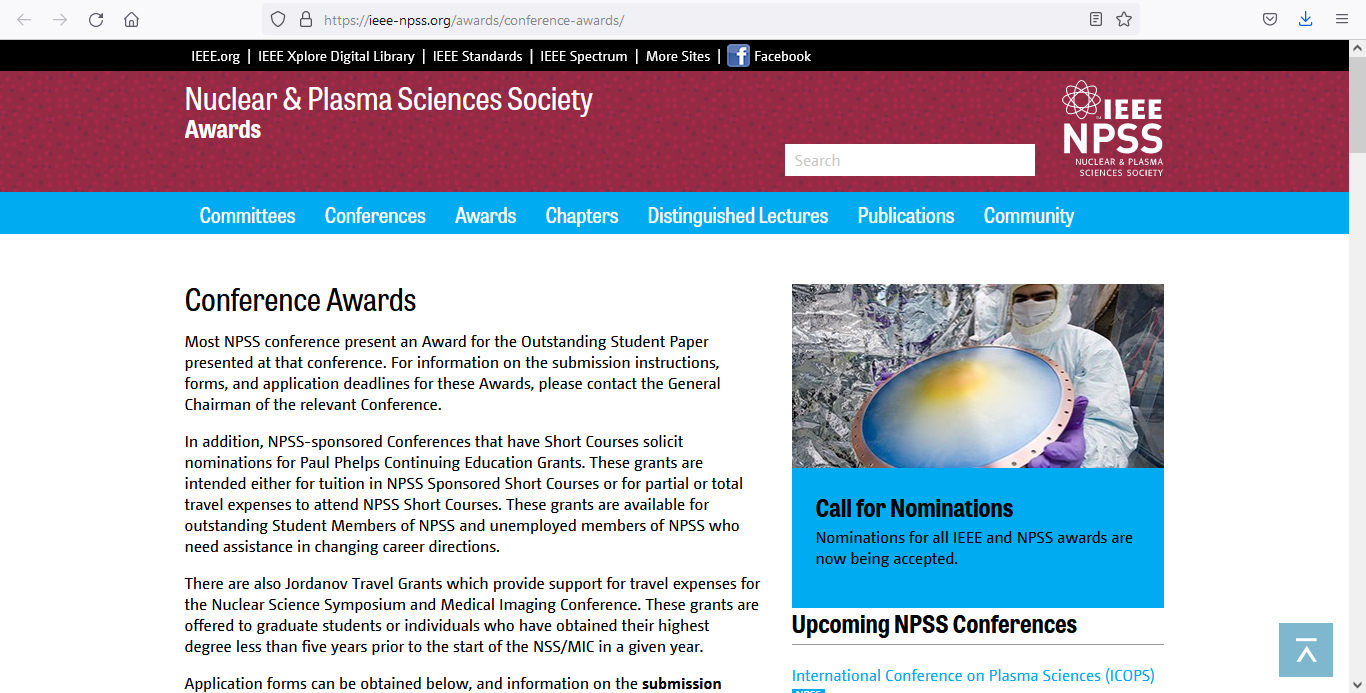Open the IEEE Xplore Digital Library link
This screenshot has width=1366, height=693.
[x=336, y=57]
